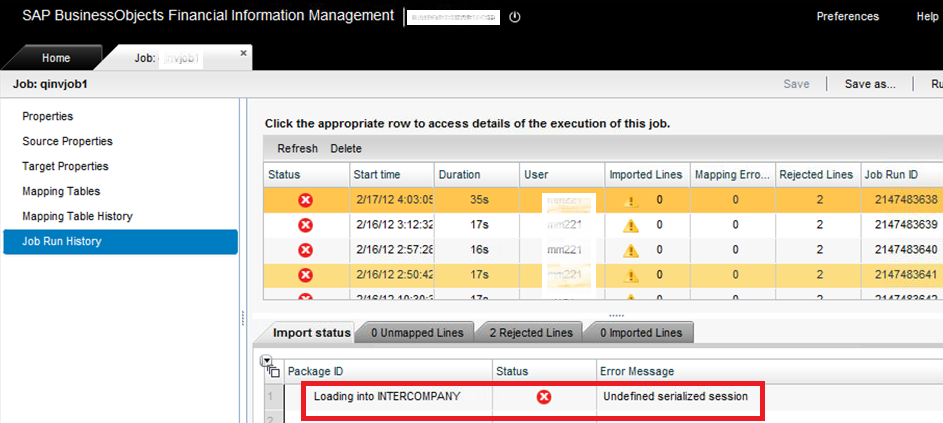
Task: Select Source Properties in the left menu
Action: click(x=67, y=141)
